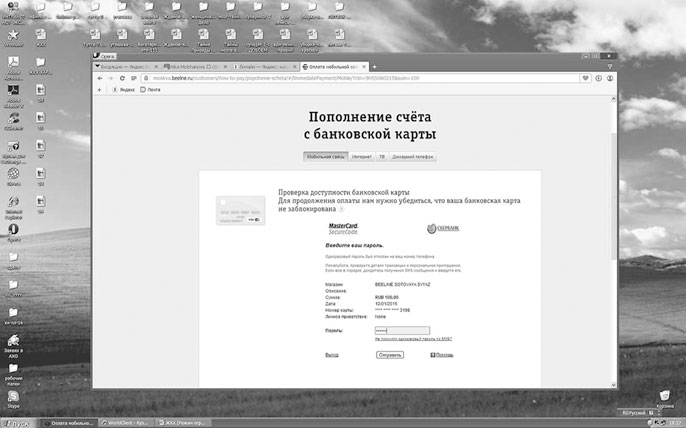
Task: Open the Помощь help link
Action: tap(440, 355)
